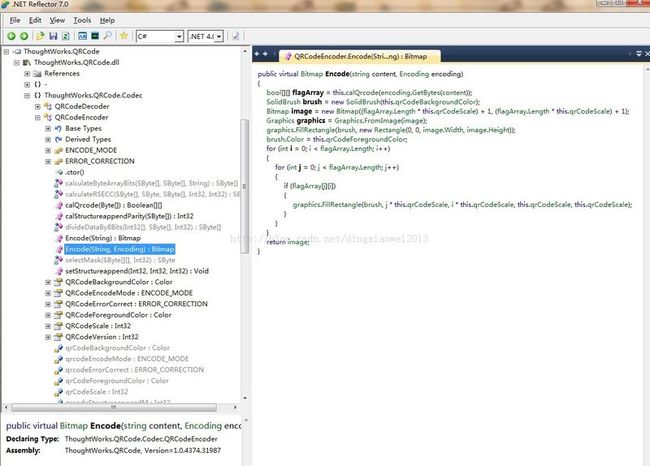Select QRCodeScale : Int32 property in tree
This screenshot has width=650, height=466.
(97, 325)
